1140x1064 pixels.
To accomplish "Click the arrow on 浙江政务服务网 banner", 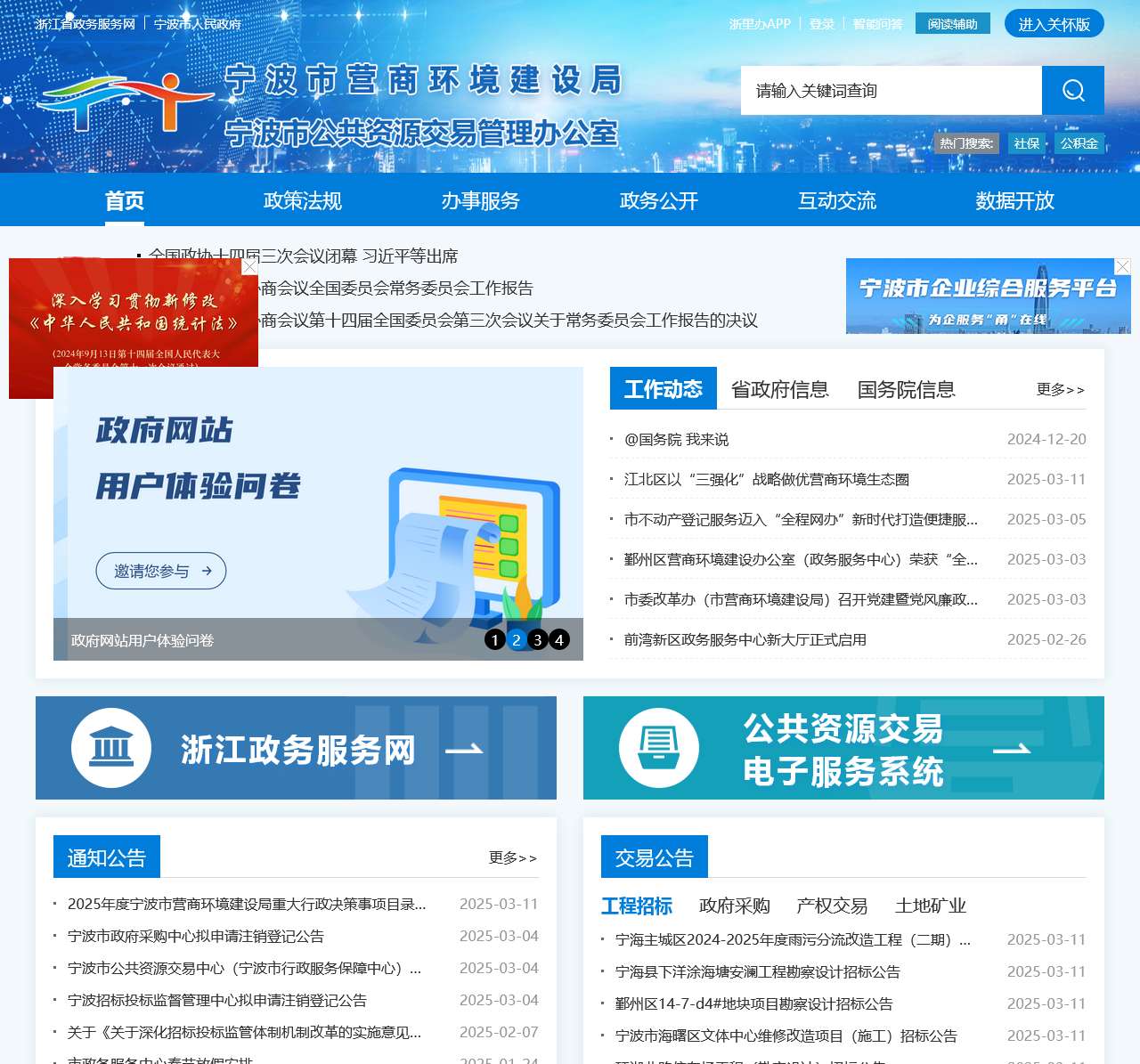I will click(x=464, y=750).
